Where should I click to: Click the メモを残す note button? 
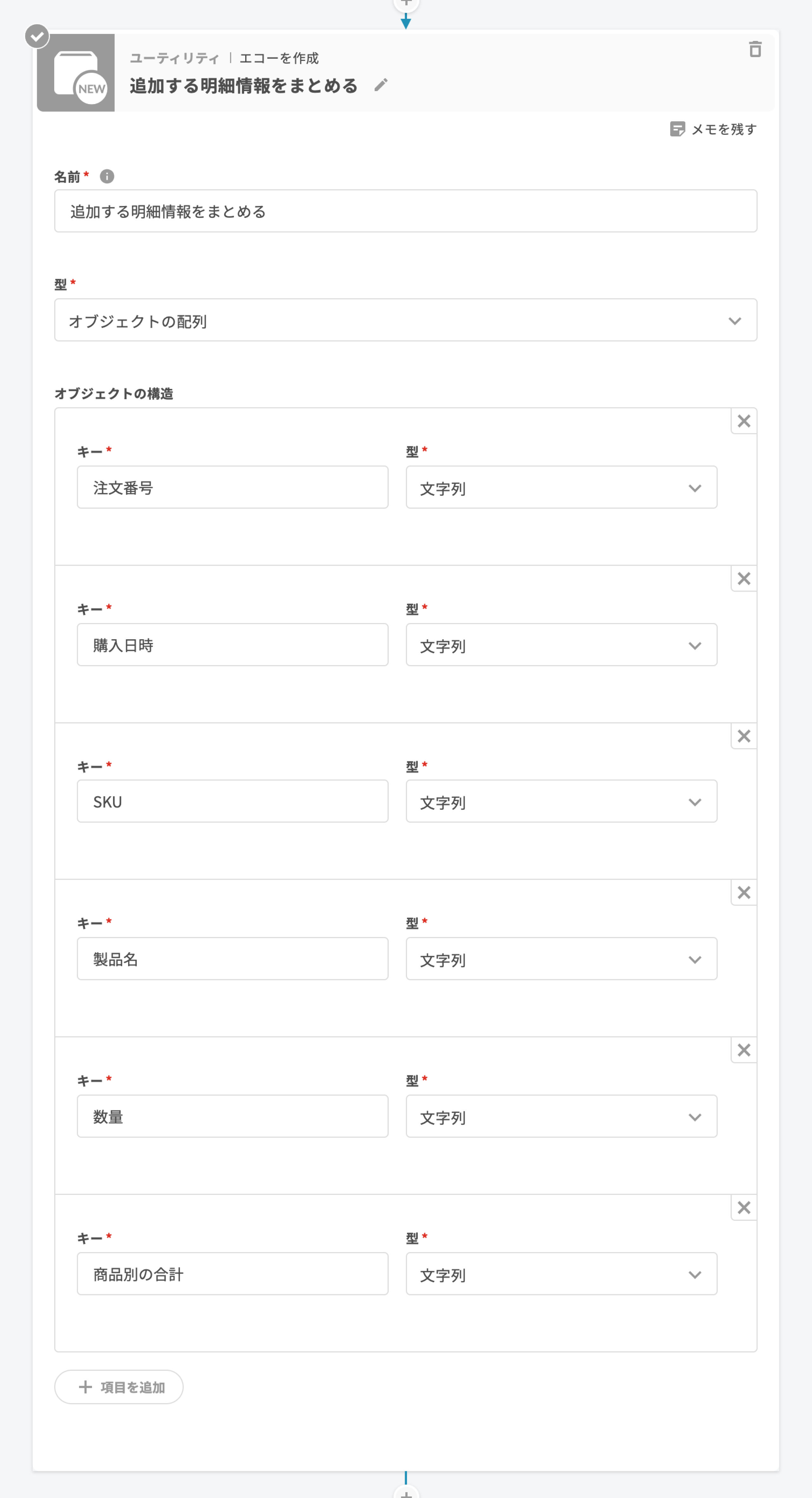[713, 129]
